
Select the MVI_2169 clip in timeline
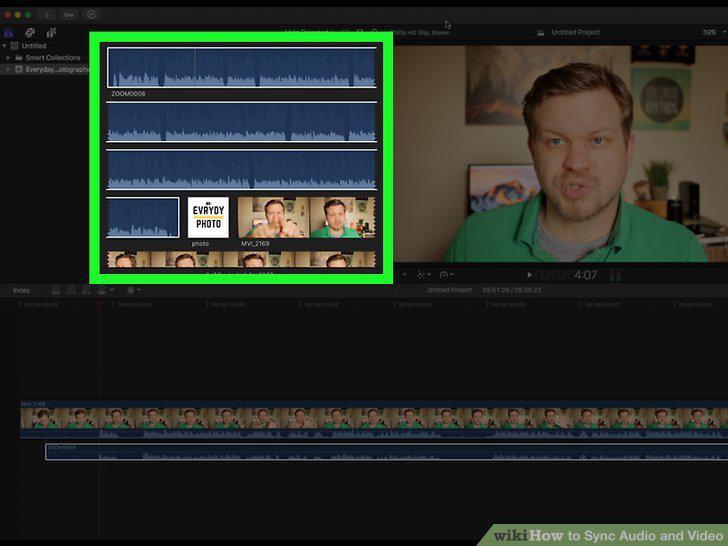(374, 418)
